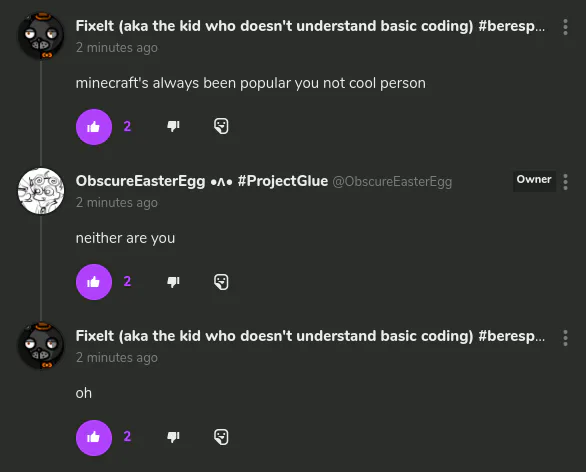586x472 pixels.
Task: Click the Owner badge
Action: click(534, 180)
